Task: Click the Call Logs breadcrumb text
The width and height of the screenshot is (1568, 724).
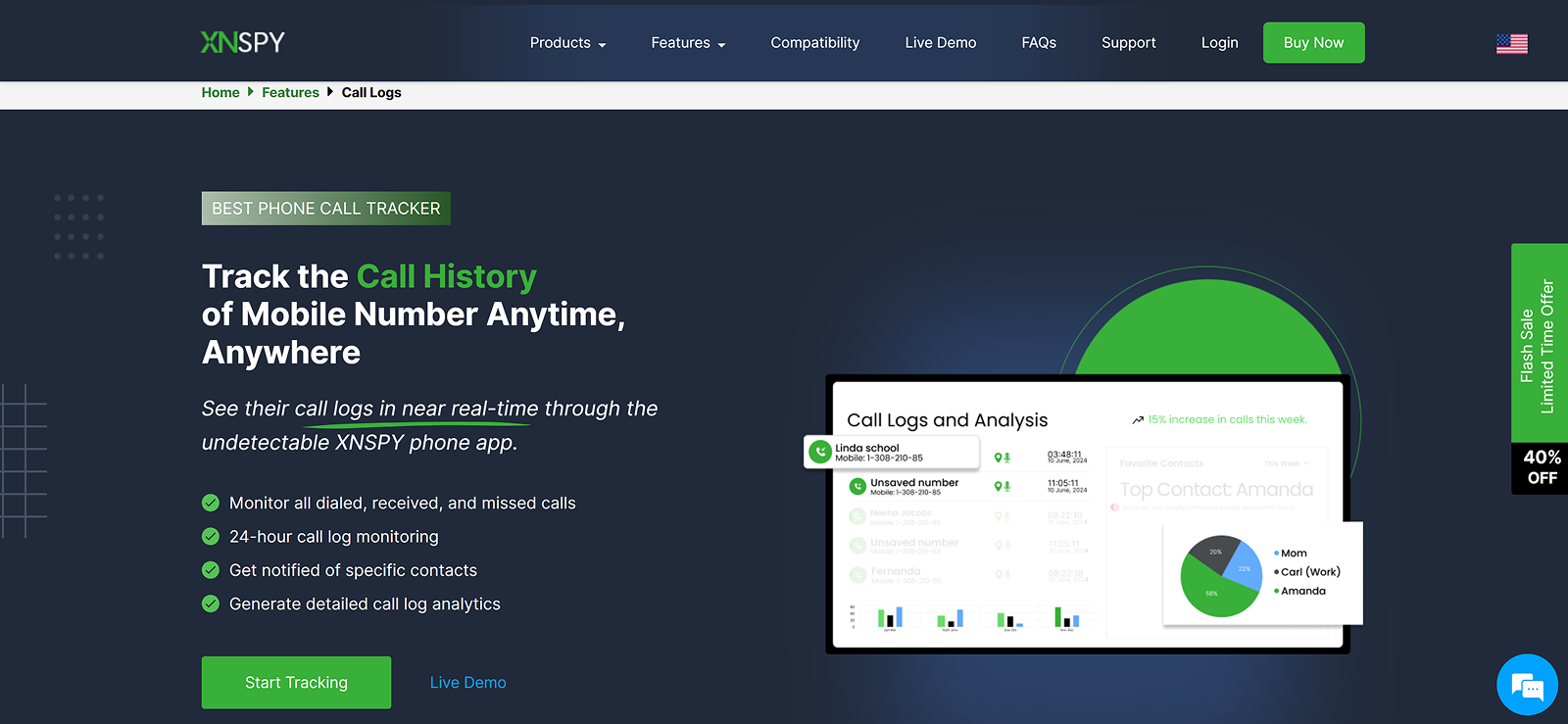Action: (x=371, y=92)
